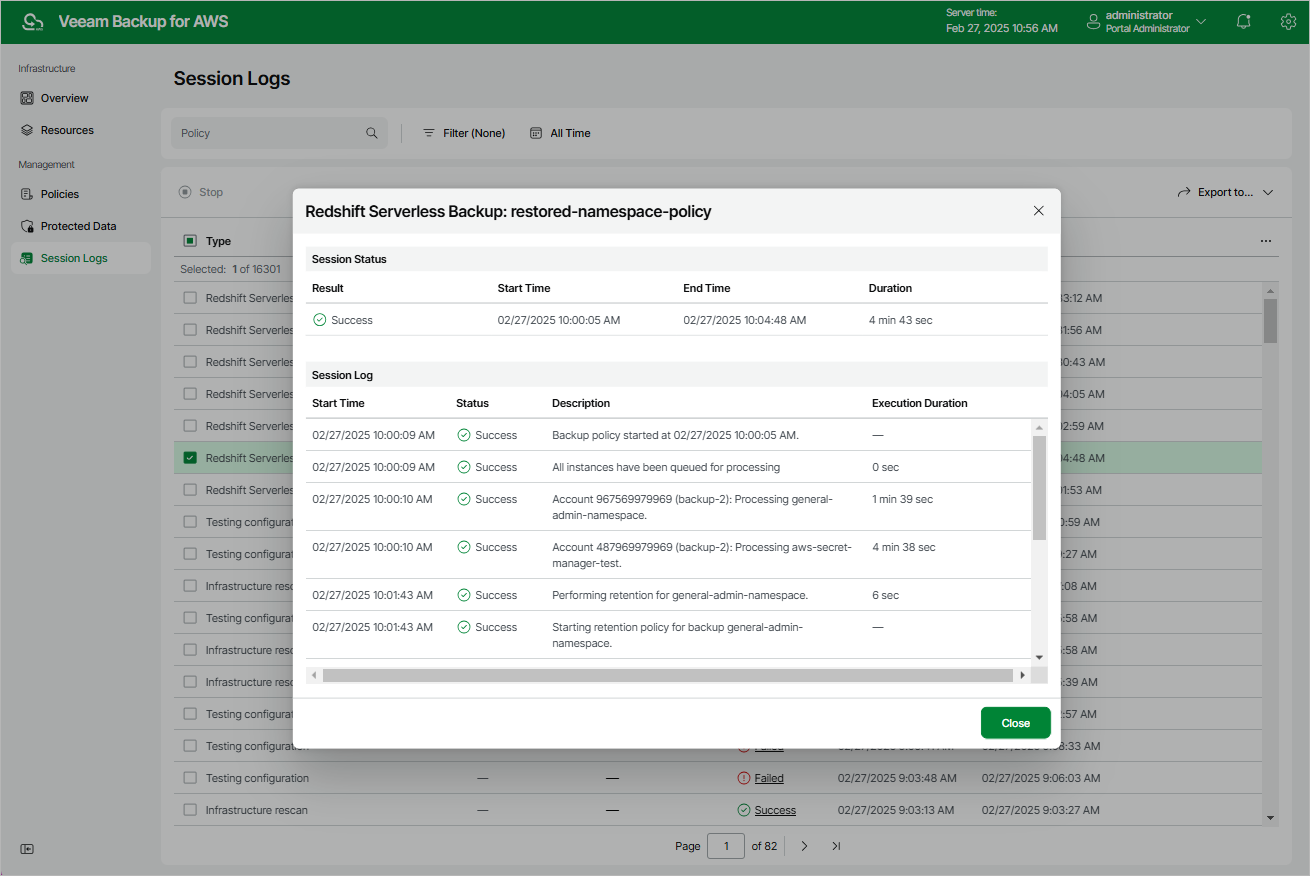
Task: Click 'Selected: 1 of 16301' text
Action: (230, 269)
